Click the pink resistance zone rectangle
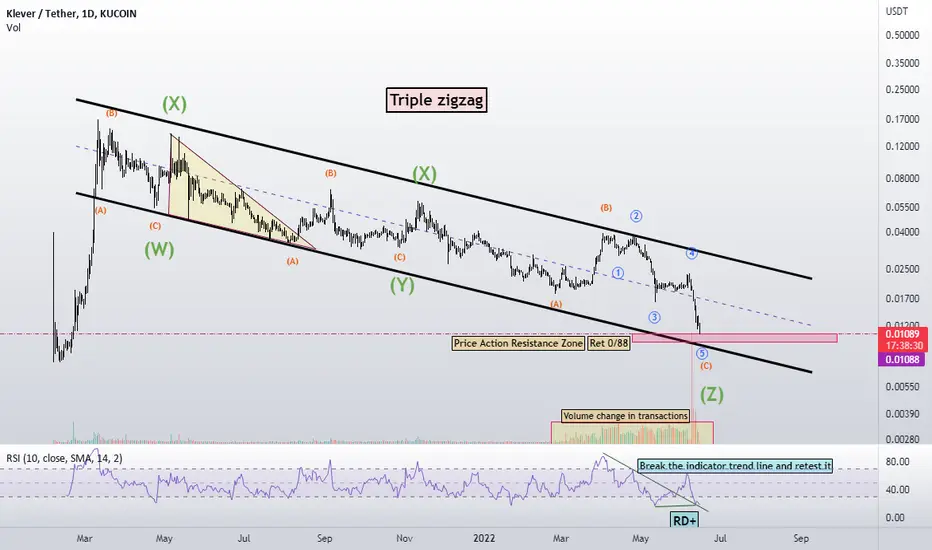This screenshot has width=932, height=550. point(735,338)
